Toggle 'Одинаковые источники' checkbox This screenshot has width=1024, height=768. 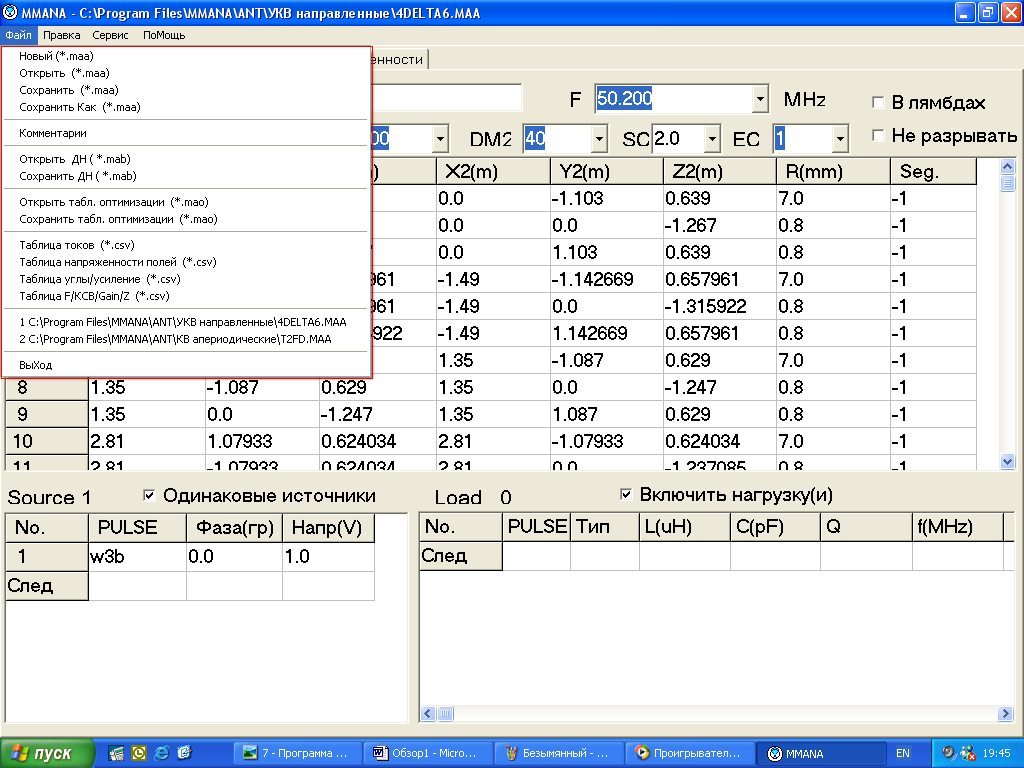tap(149, 496)
